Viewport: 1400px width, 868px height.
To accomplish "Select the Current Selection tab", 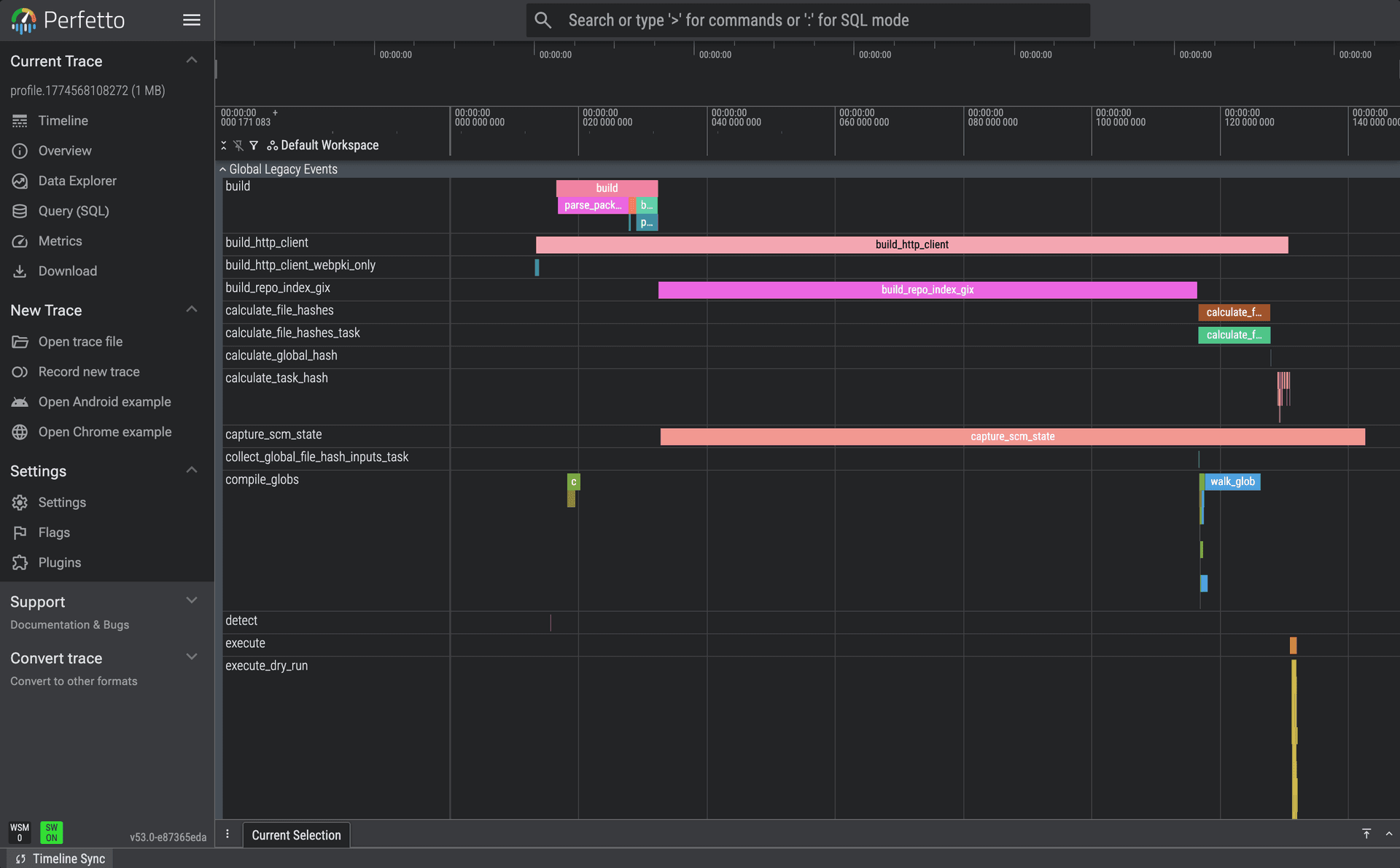I will click(x=296, y=835).
